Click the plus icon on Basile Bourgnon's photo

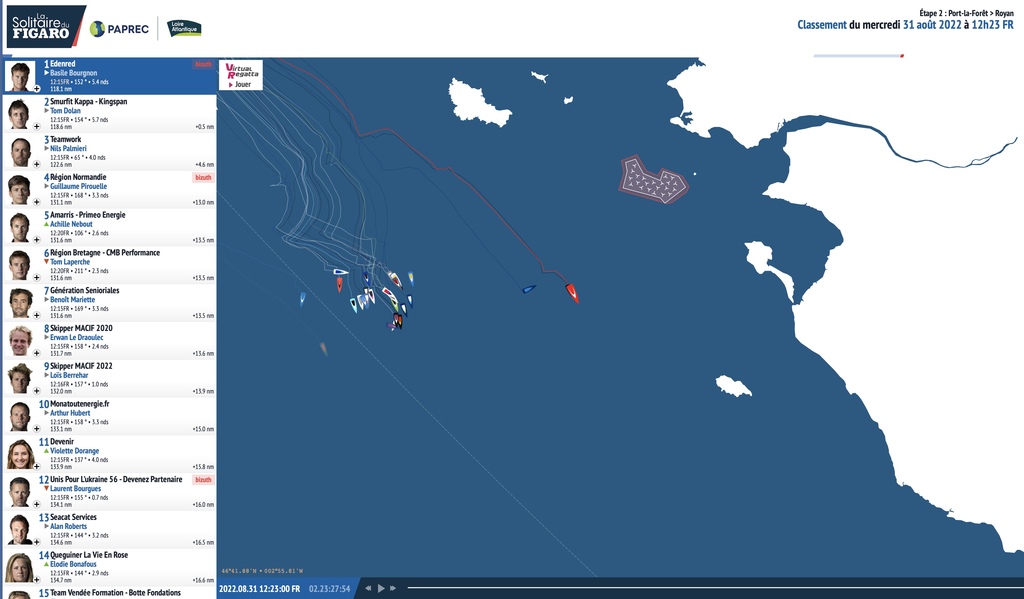[37, 89]
